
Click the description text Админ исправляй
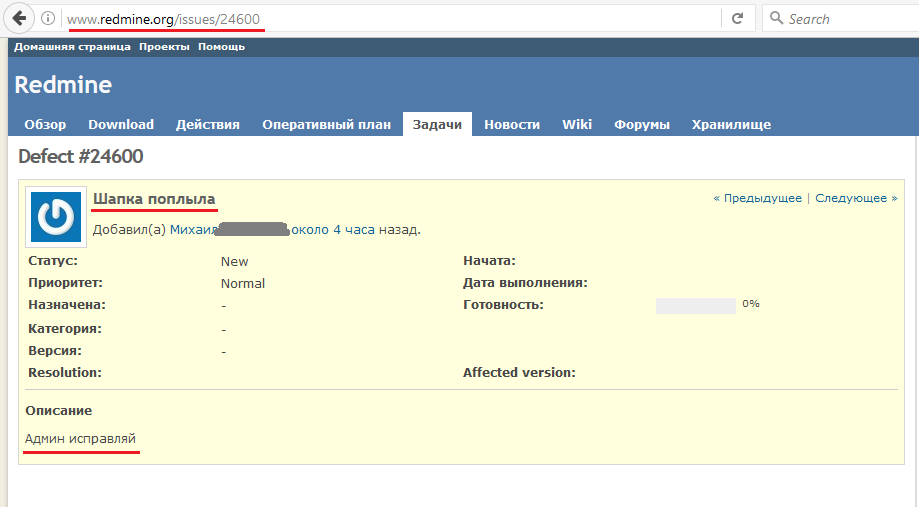click(80, 438)
